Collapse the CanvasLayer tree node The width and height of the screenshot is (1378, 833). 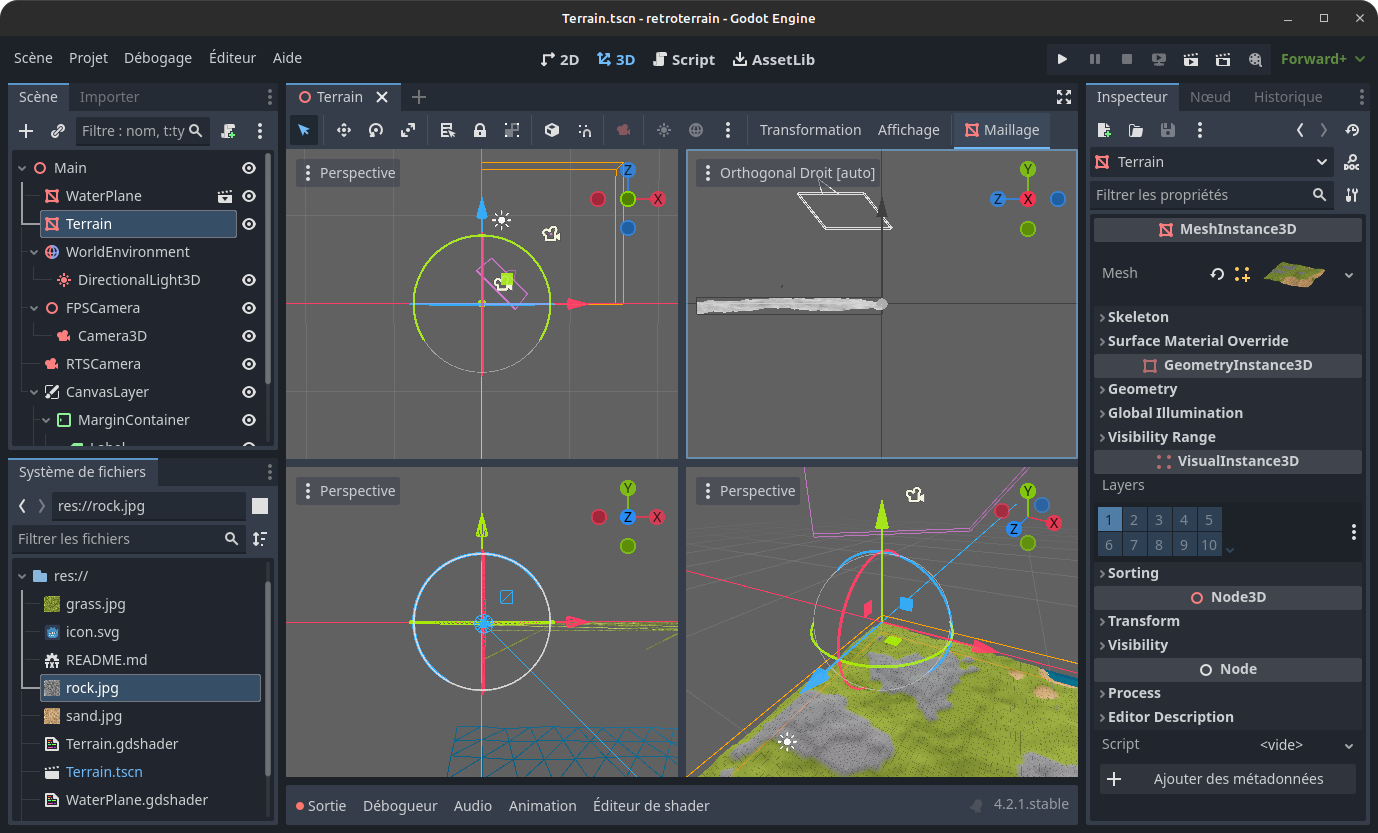[x=35, y=392]
